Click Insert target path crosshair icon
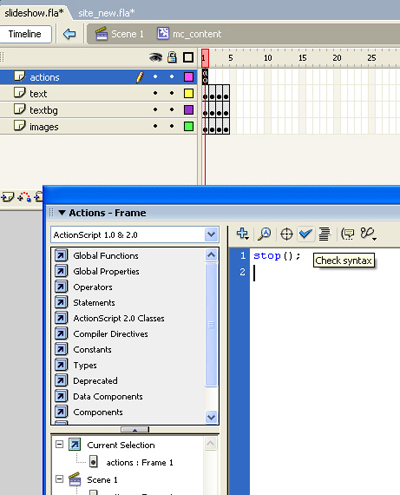 [287, 234]
